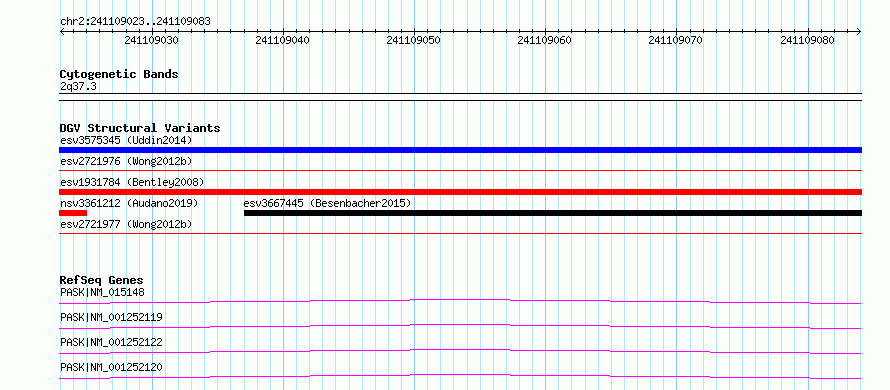Click the short red nsv3361212 bar
This screenshot has width=890, height=390.
(x=73, y=213)
